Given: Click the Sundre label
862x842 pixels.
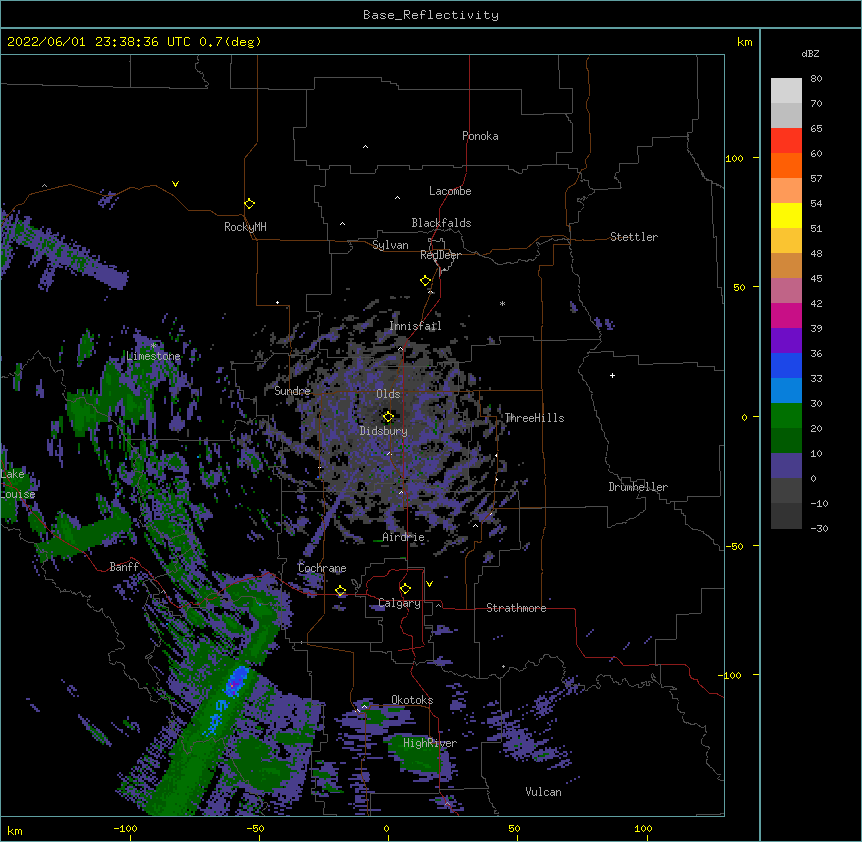Looking at the screenshot, I should coord(292,391).
